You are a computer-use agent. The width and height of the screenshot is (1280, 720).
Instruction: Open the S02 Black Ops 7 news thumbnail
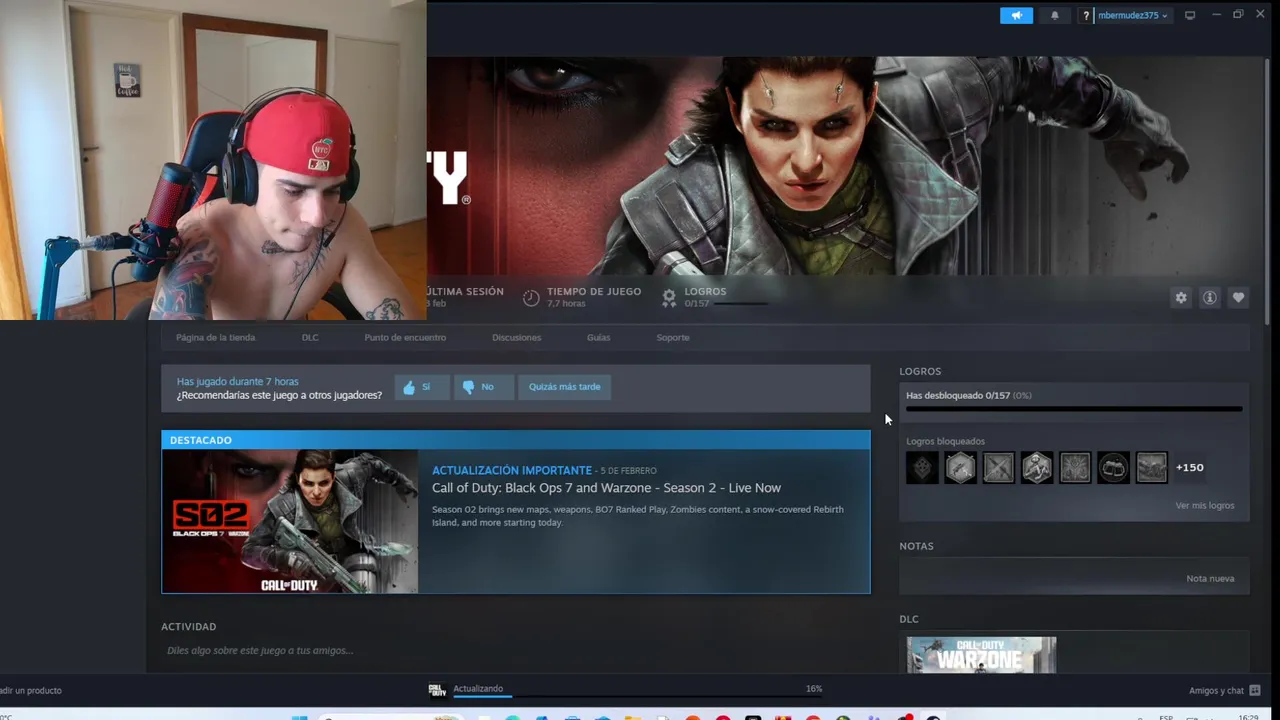290,521
